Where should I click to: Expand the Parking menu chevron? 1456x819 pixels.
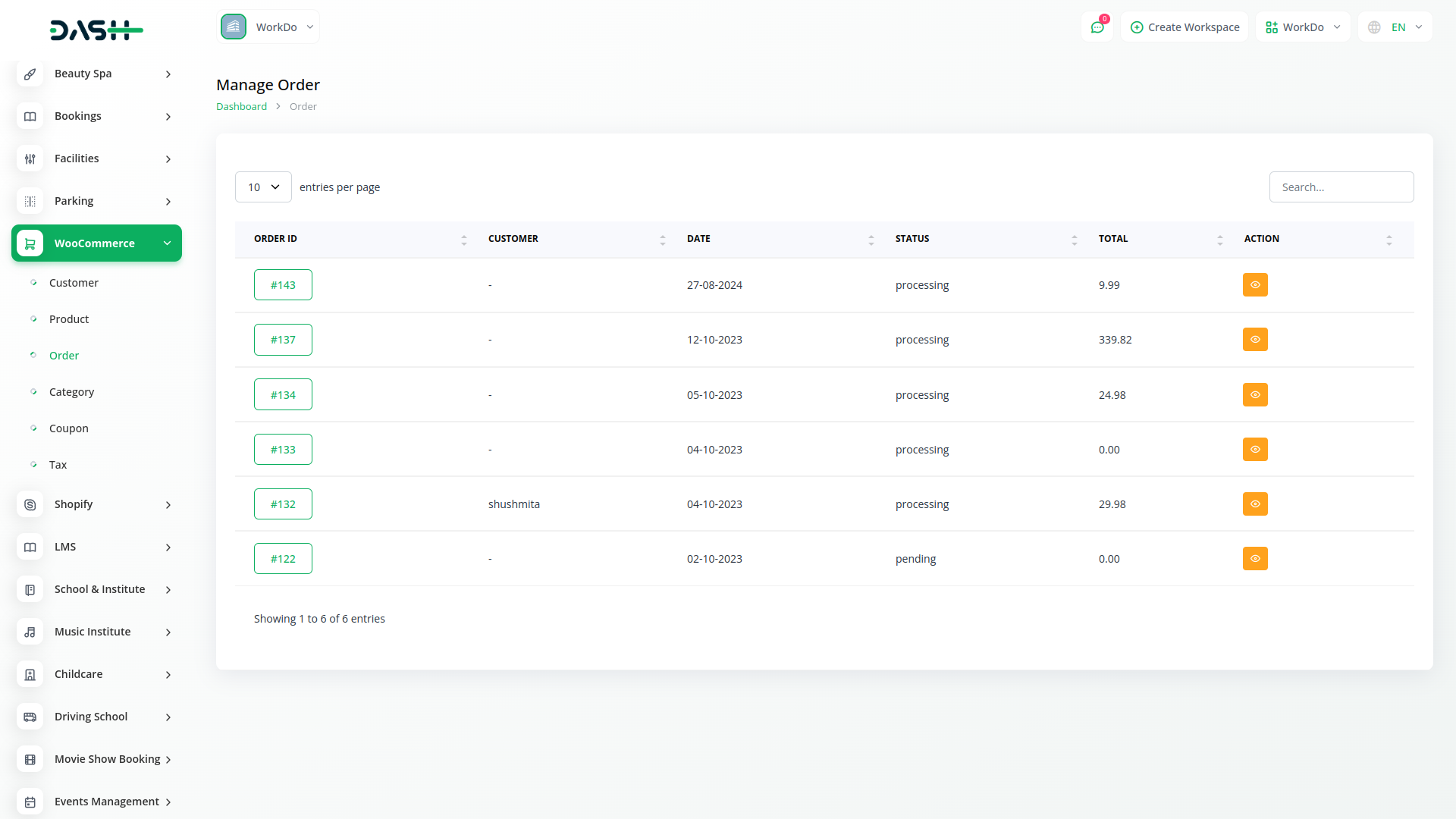[168, 202]
